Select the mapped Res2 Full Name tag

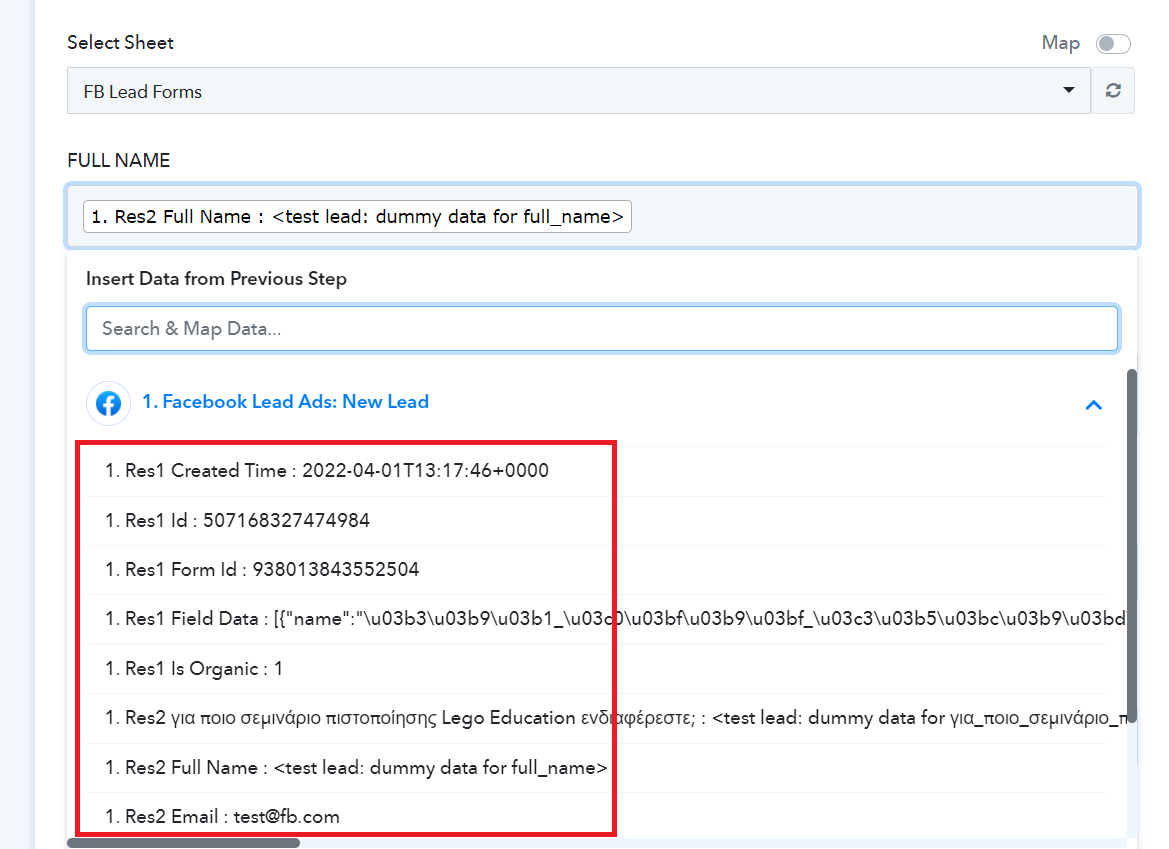point(357,217)
